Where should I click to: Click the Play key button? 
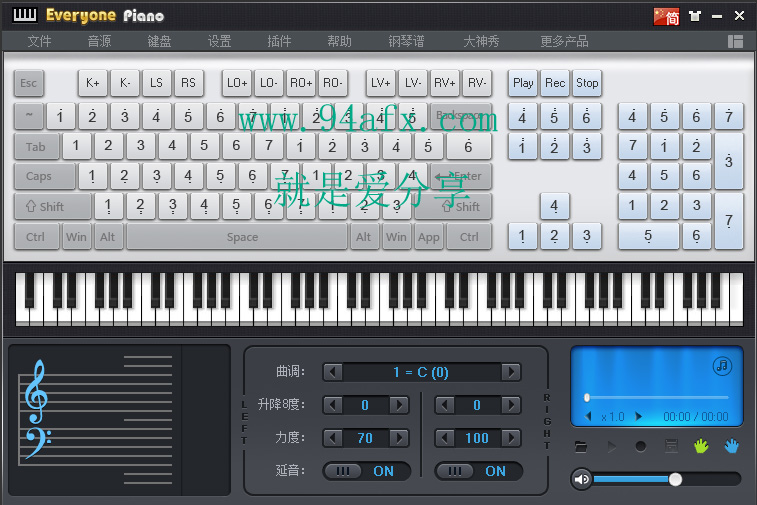(x=523, y=83)
